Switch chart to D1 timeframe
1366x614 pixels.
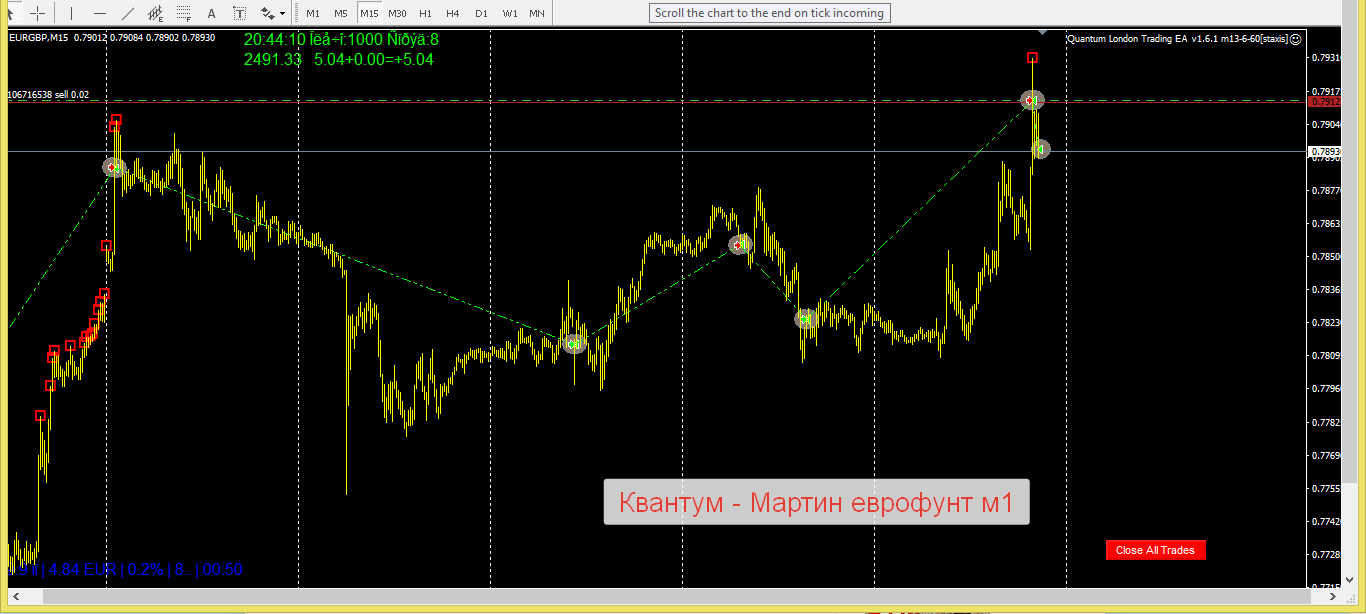click(481, 13)
